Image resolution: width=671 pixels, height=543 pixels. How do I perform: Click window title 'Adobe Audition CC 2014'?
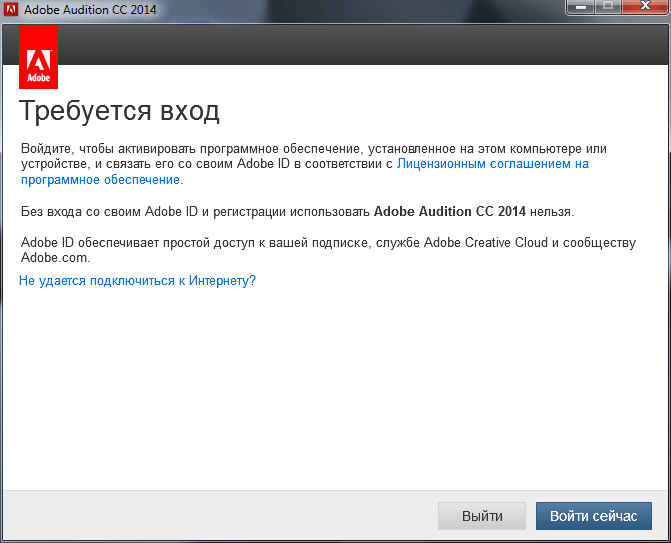(90, 9)
